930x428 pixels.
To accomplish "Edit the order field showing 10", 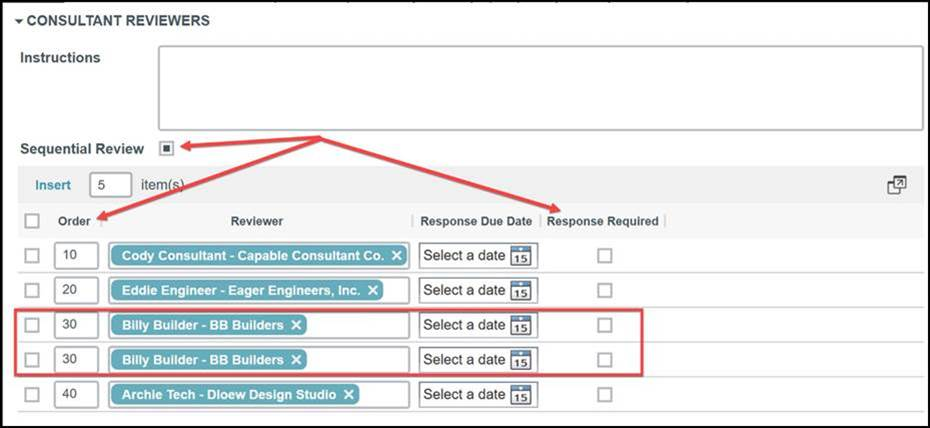I will pyautogui.click(x=76, y=256).
